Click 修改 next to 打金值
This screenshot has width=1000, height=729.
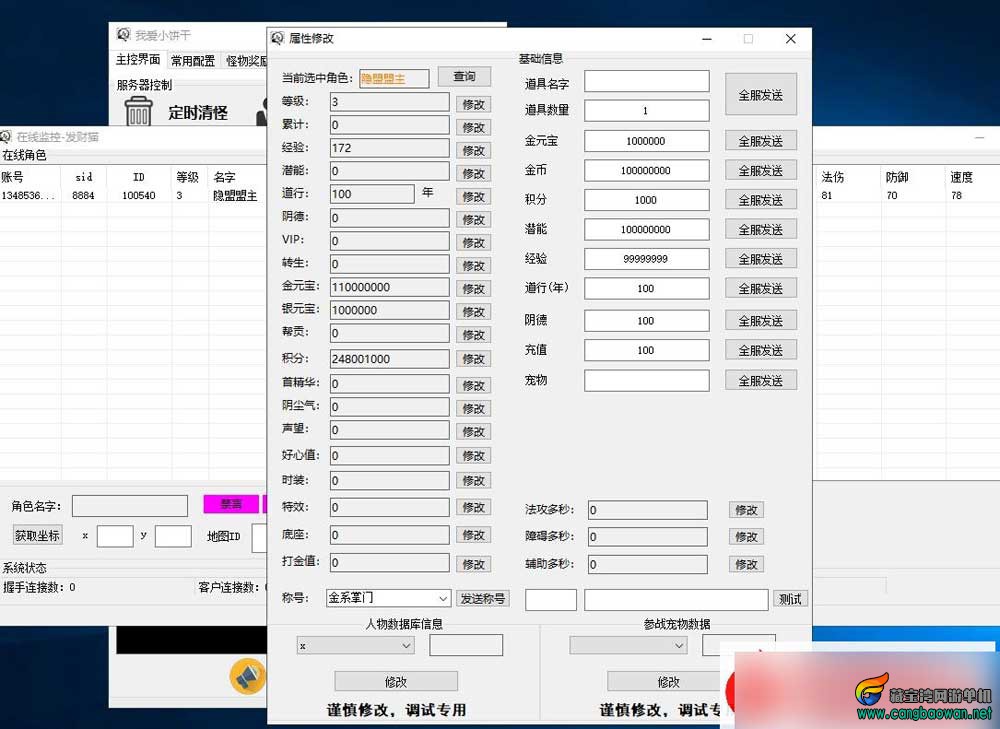point(473,564)
